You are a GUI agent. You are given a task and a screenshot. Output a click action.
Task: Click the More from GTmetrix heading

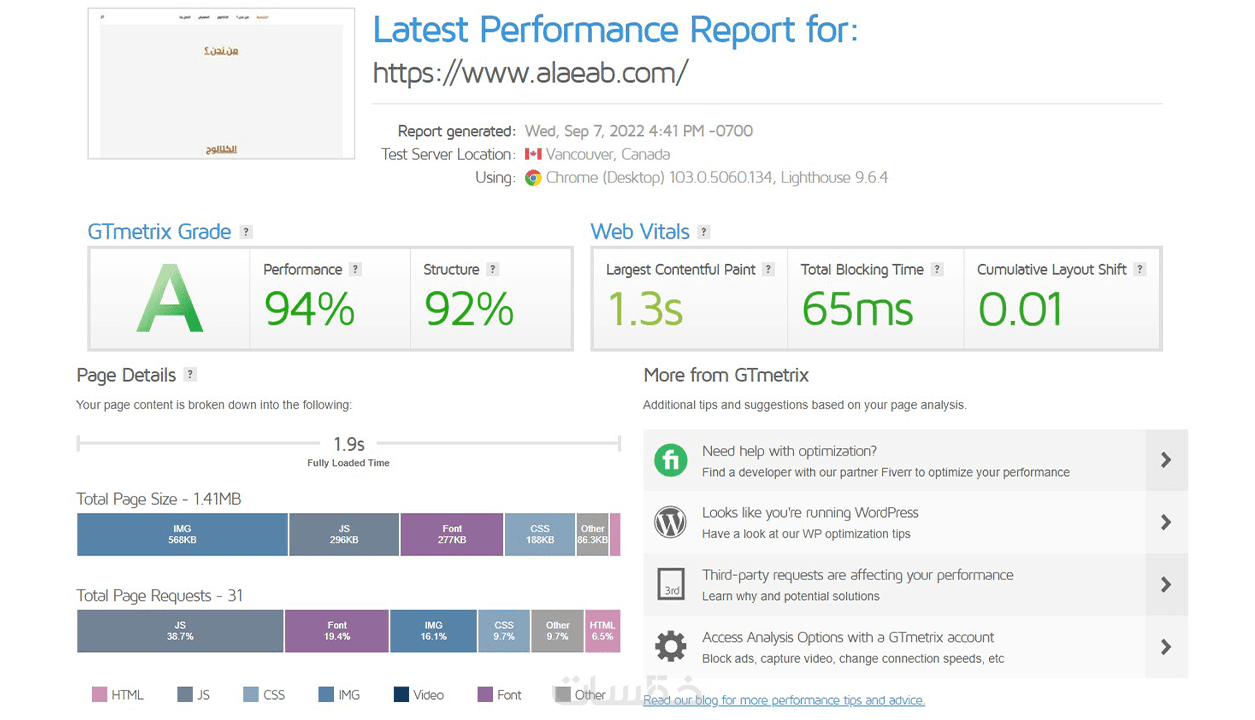click(x=726, y=375)
